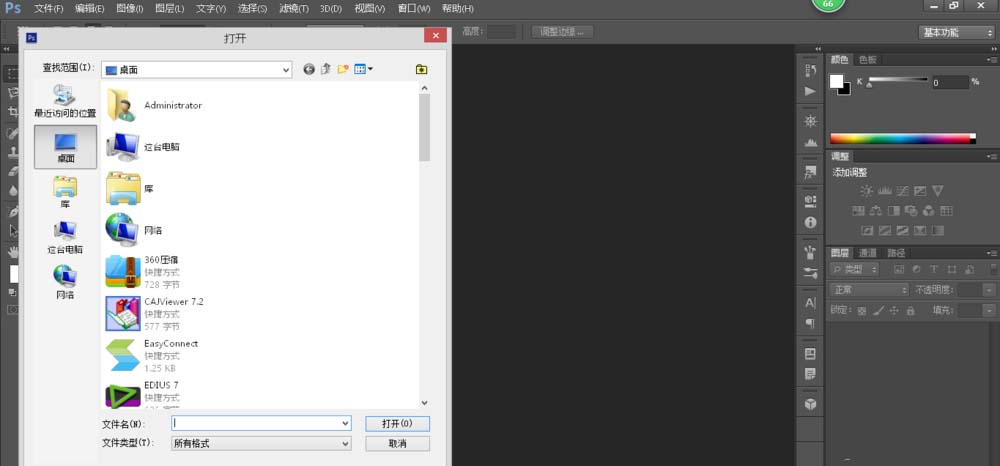Add a Brightness/Contrast adjustment

pos(866,191)
